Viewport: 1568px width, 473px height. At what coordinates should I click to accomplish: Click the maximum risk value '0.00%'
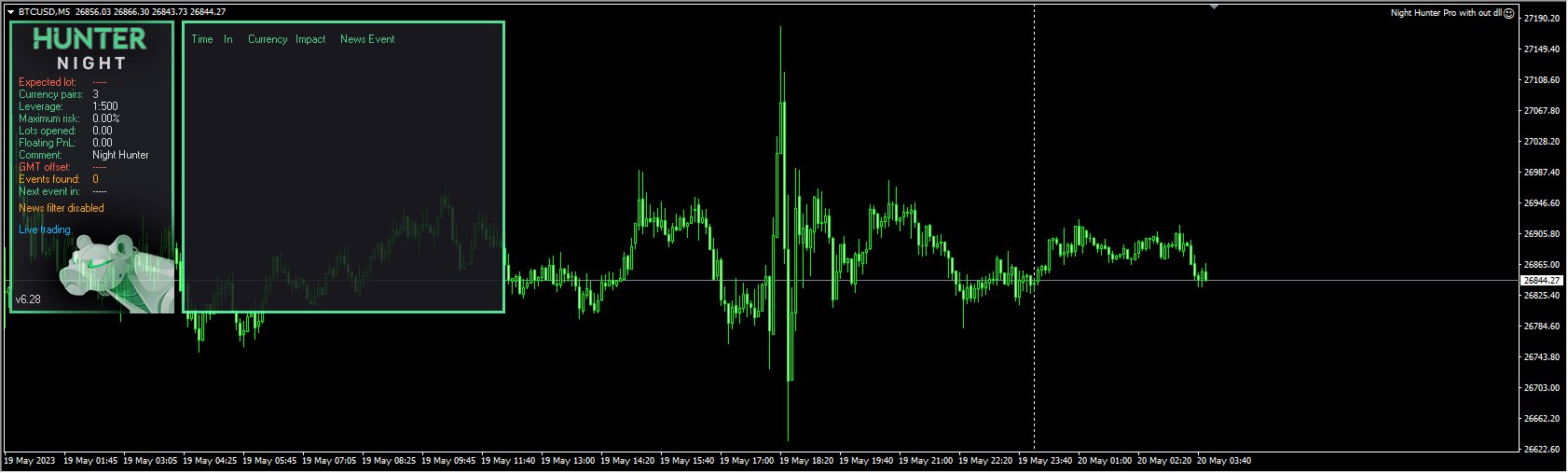click(106, 118)
